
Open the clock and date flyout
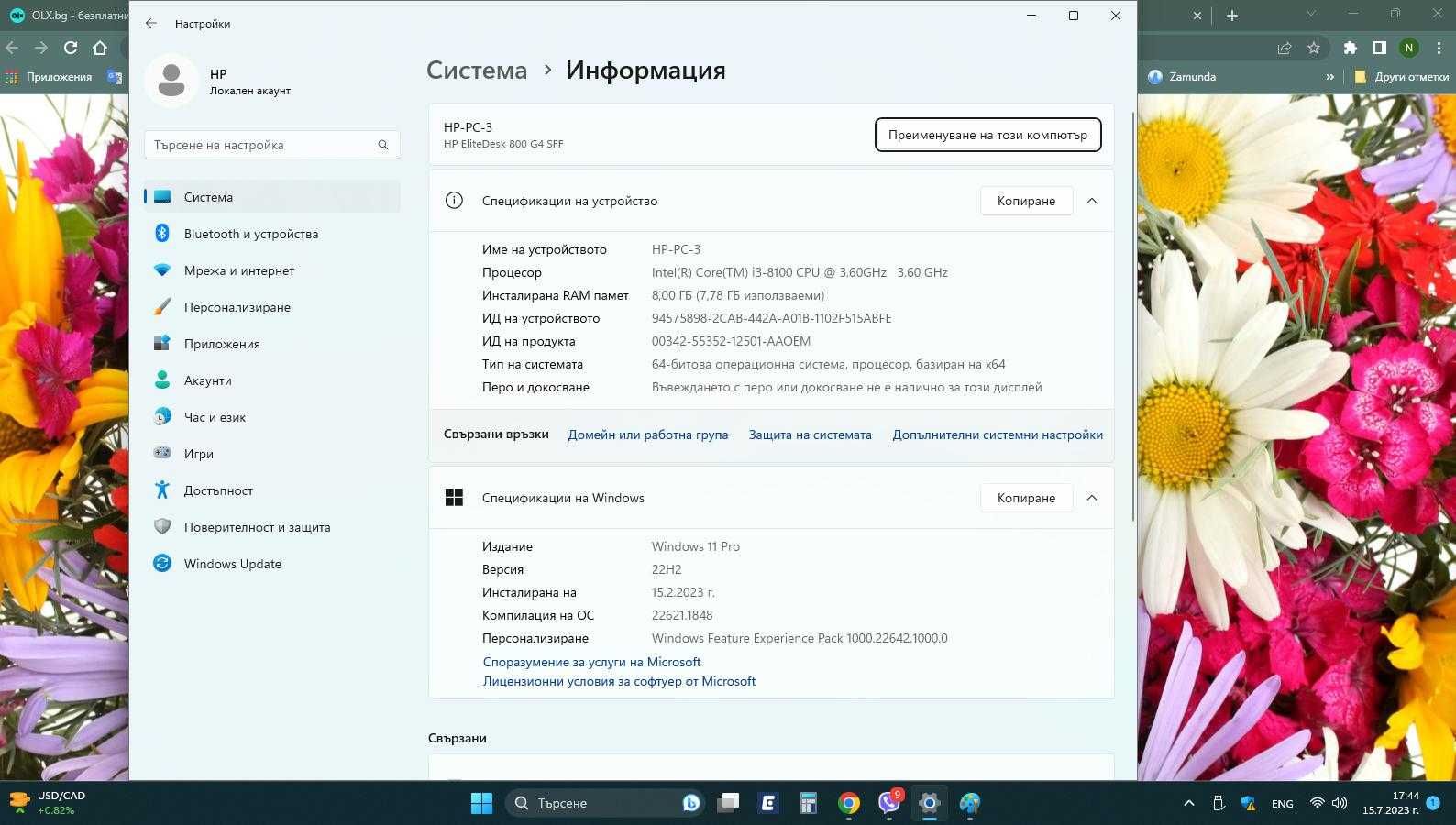[x=1390, y=803]
